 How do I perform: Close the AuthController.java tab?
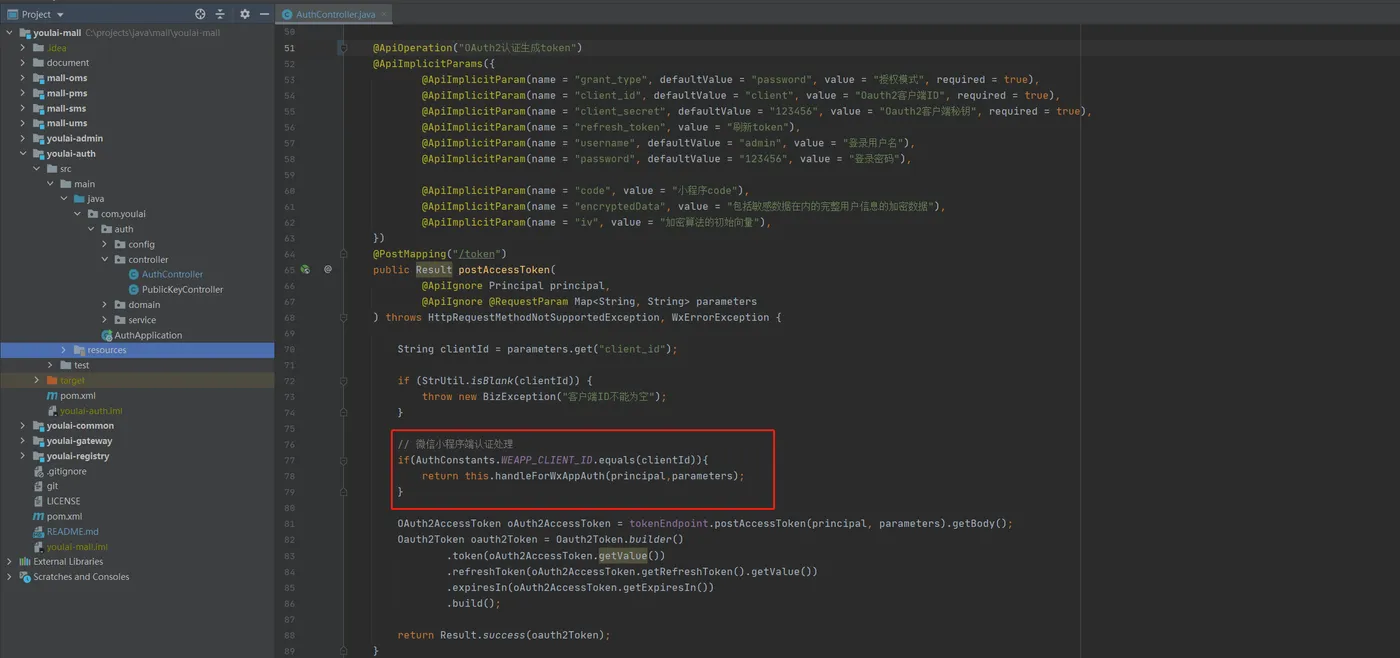[x=384, y=14]
